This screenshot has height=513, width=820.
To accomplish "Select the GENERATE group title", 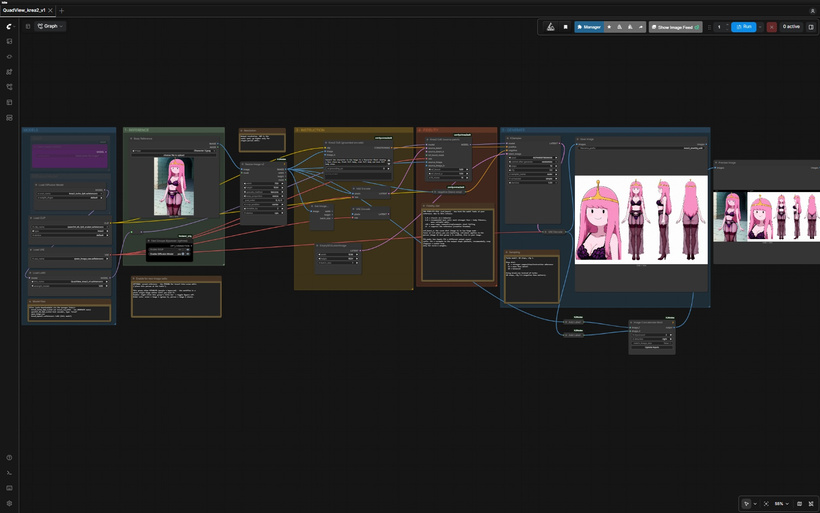I will click(514, 130).
